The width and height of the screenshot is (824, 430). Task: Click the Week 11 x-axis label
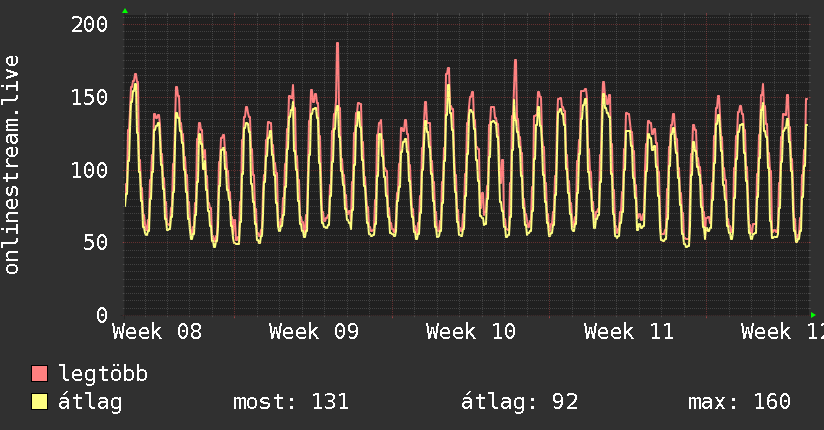point(628,332)
